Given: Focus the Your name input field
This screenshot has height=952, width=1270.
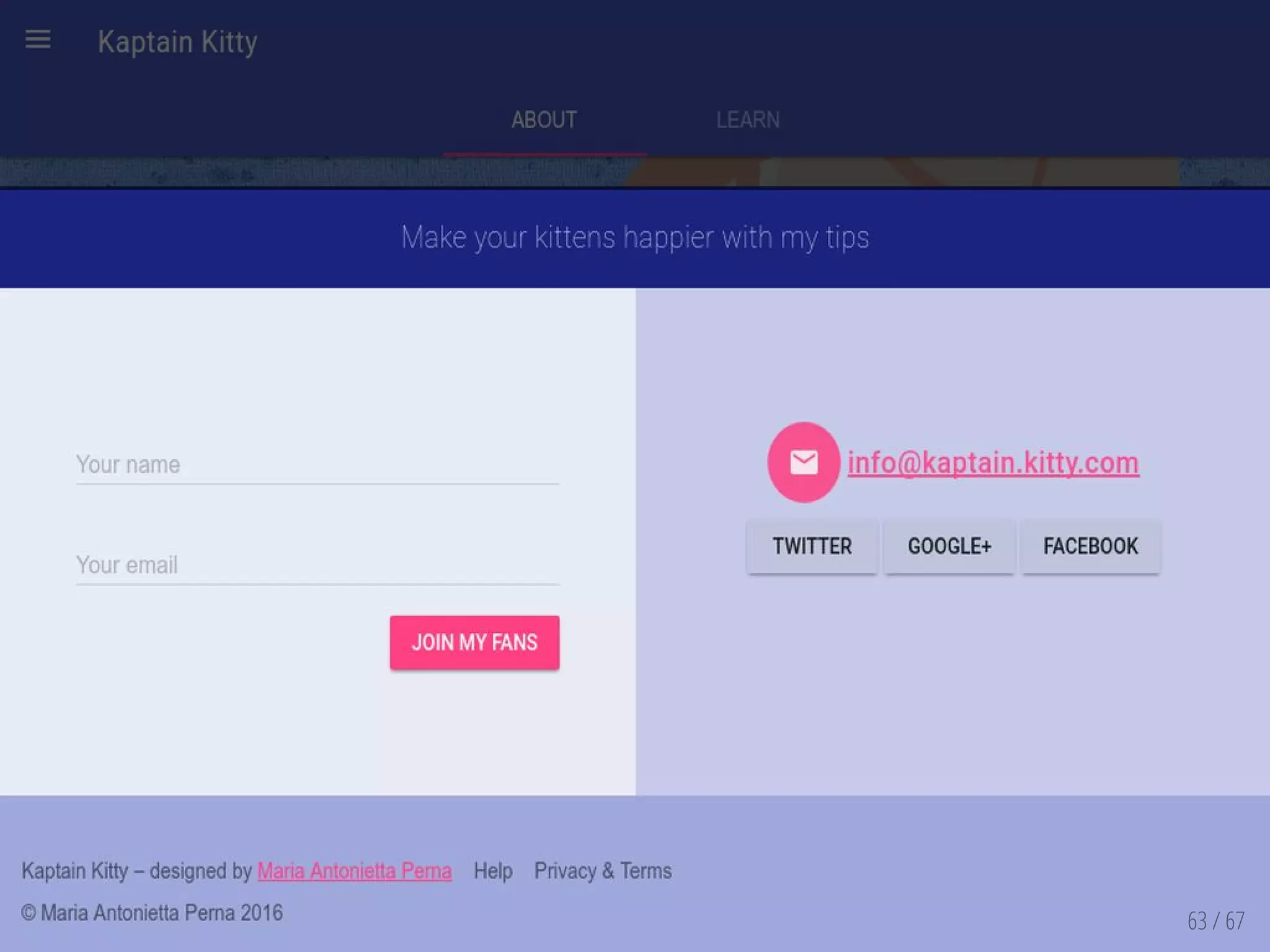Looking at the screenshot, I should (x=317, y=465).
